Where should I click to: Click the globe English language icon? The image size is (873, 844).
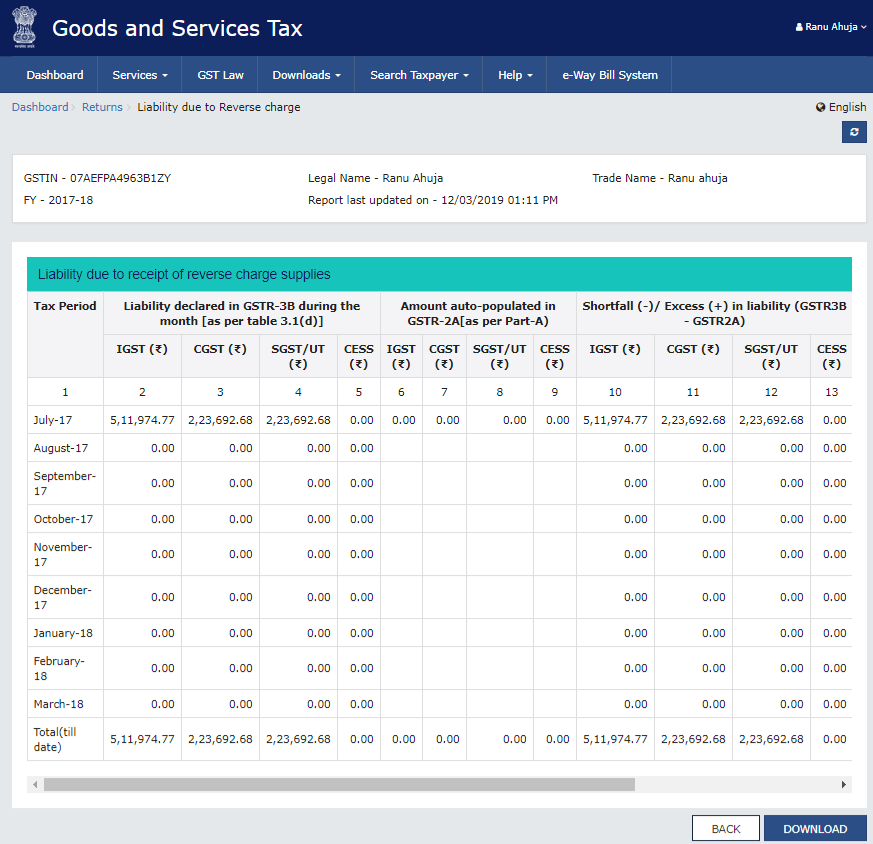[820, 107]
